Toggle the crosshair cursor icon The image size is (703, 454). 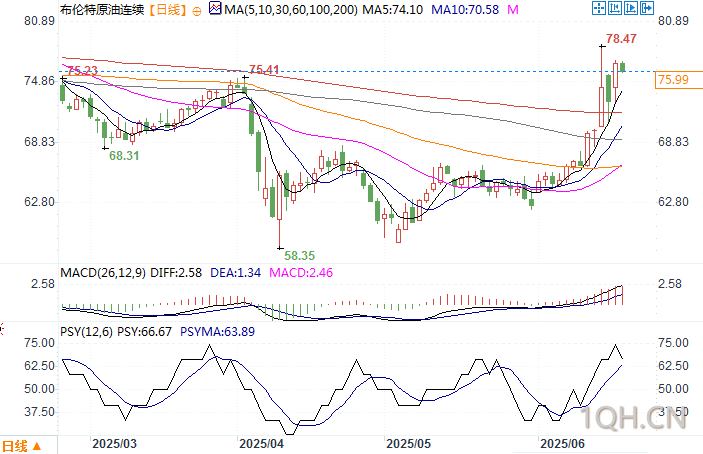[599, 8]
